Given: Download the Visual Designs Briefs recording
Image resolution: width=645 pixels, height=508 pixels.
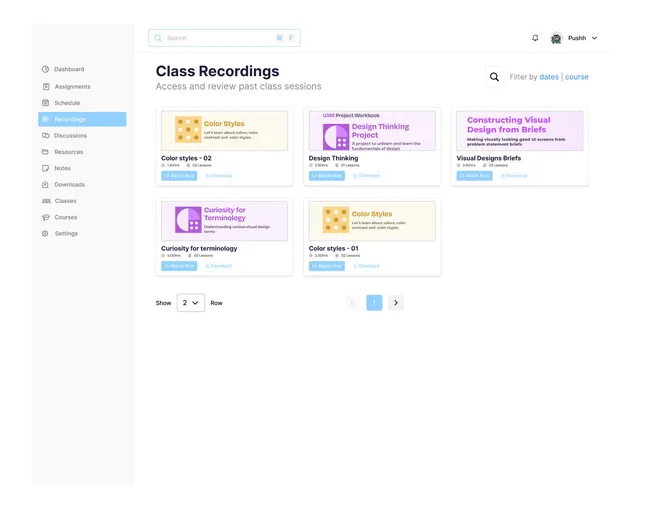Looking at the screenshot, I should pyautogui.click(x=514, y=176).
